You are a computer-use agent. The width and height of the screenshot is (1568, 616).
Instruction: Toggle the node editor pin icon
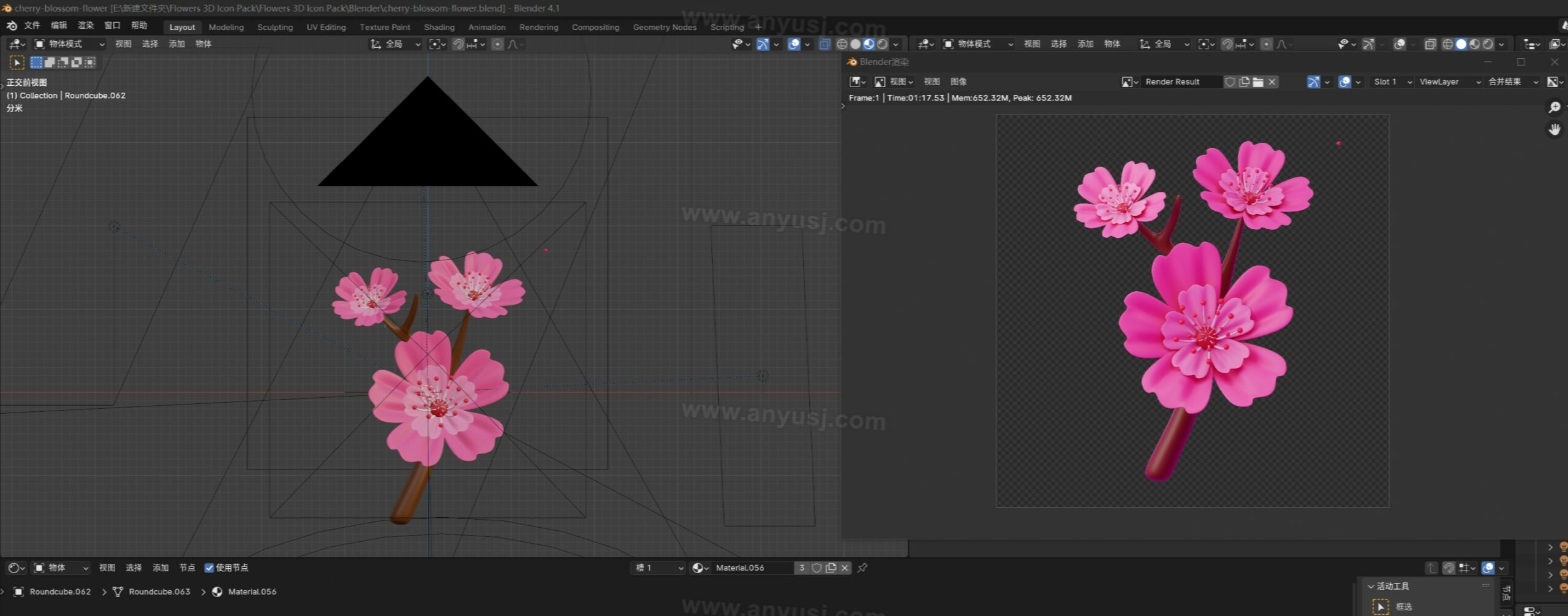pos(862,568)
